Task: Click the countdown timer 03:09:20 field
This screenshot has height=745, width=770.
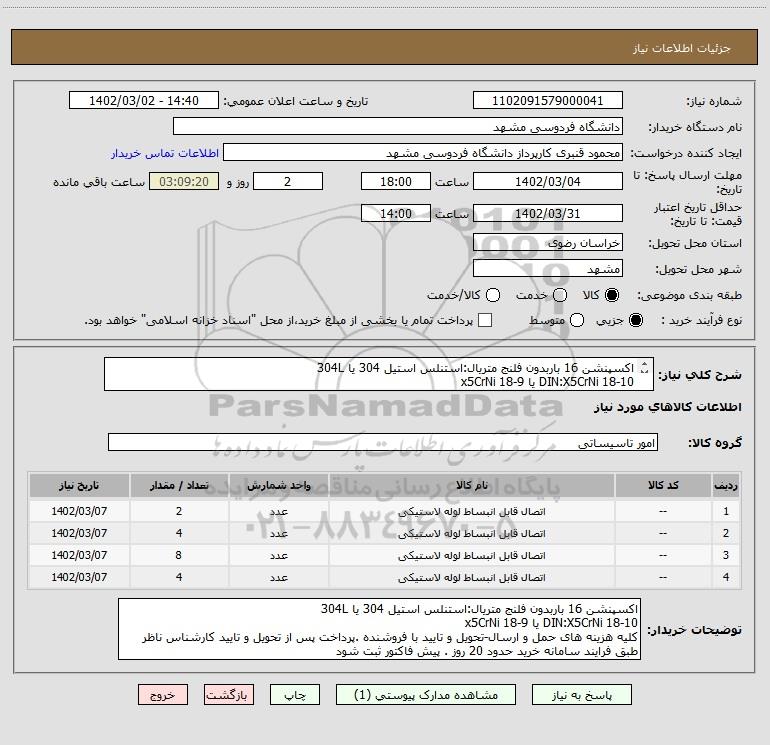Action: 184,181
